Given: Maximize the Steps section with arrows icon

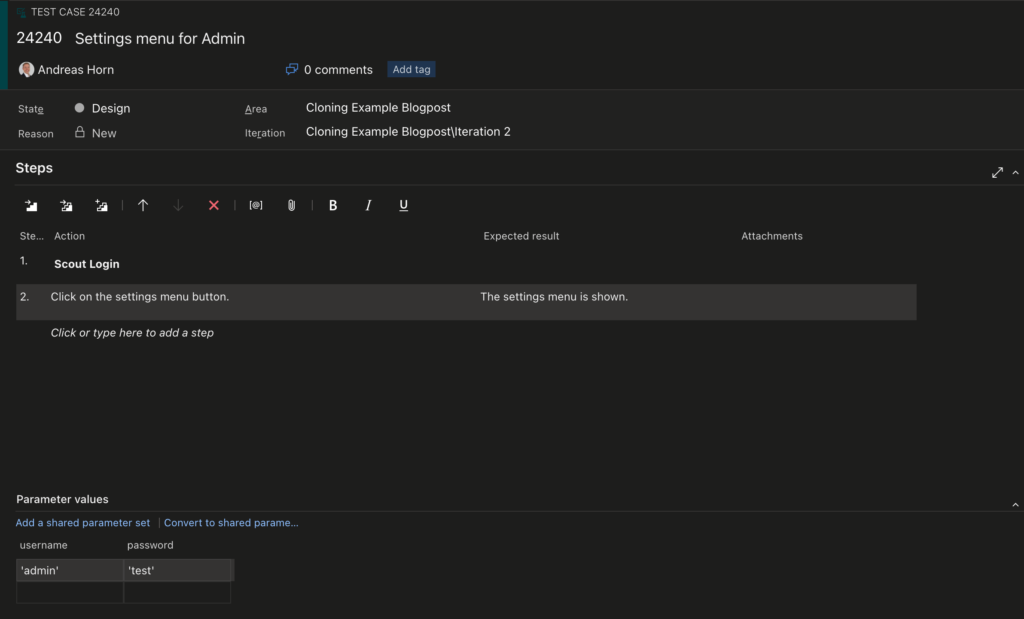Looking at the screenshot, I should coord(997,172).
